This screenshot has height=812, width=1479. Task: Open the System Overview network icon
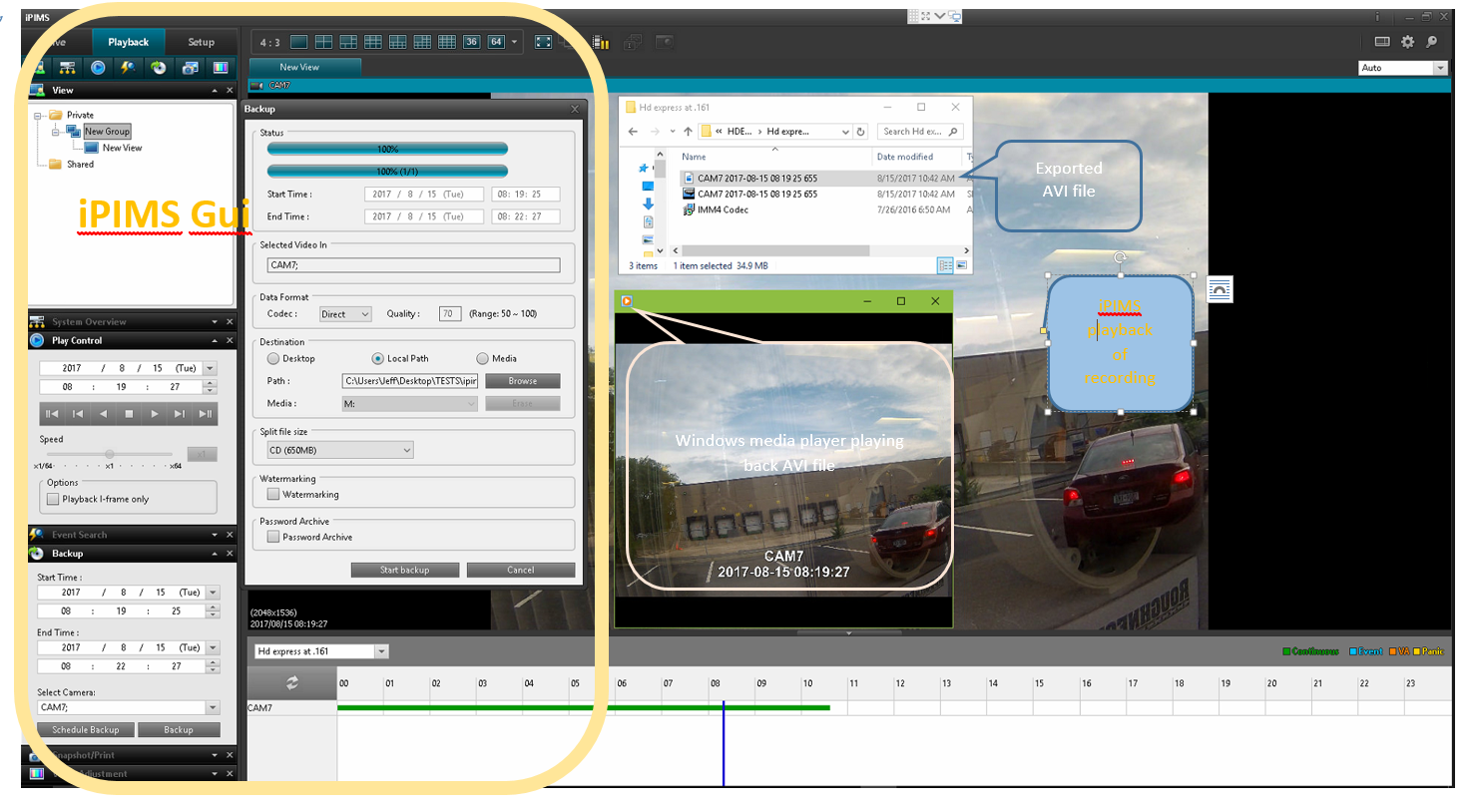click(x=67, y=68)
